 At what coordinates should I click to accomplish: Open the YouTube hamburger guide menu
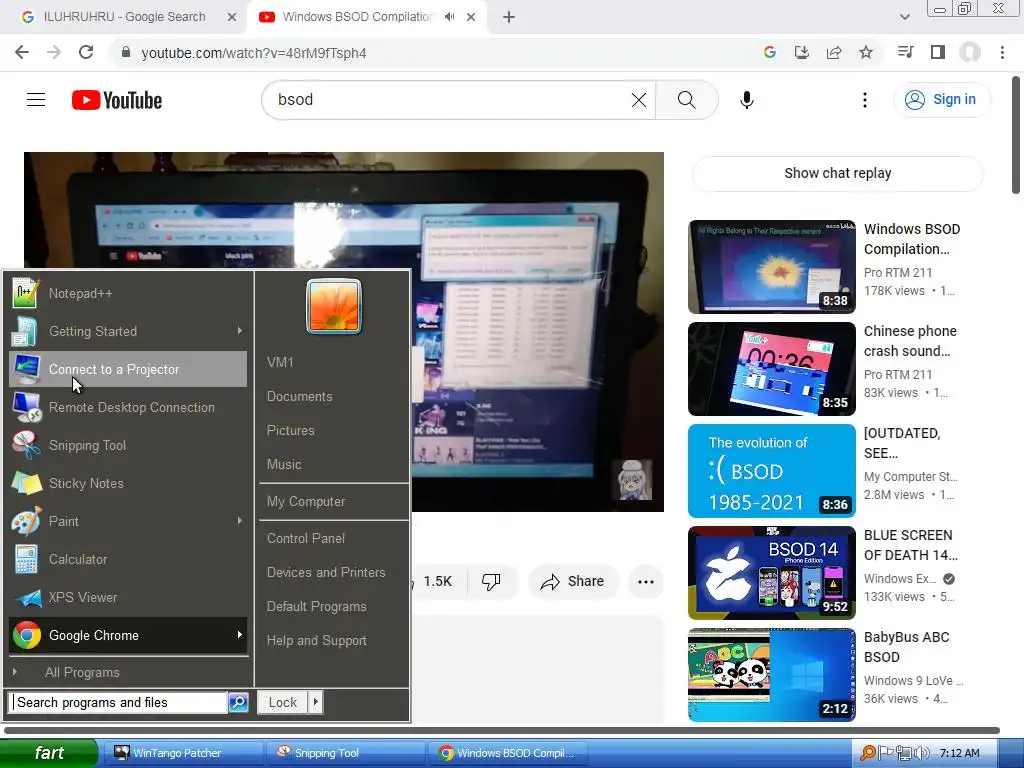(36, 100)
